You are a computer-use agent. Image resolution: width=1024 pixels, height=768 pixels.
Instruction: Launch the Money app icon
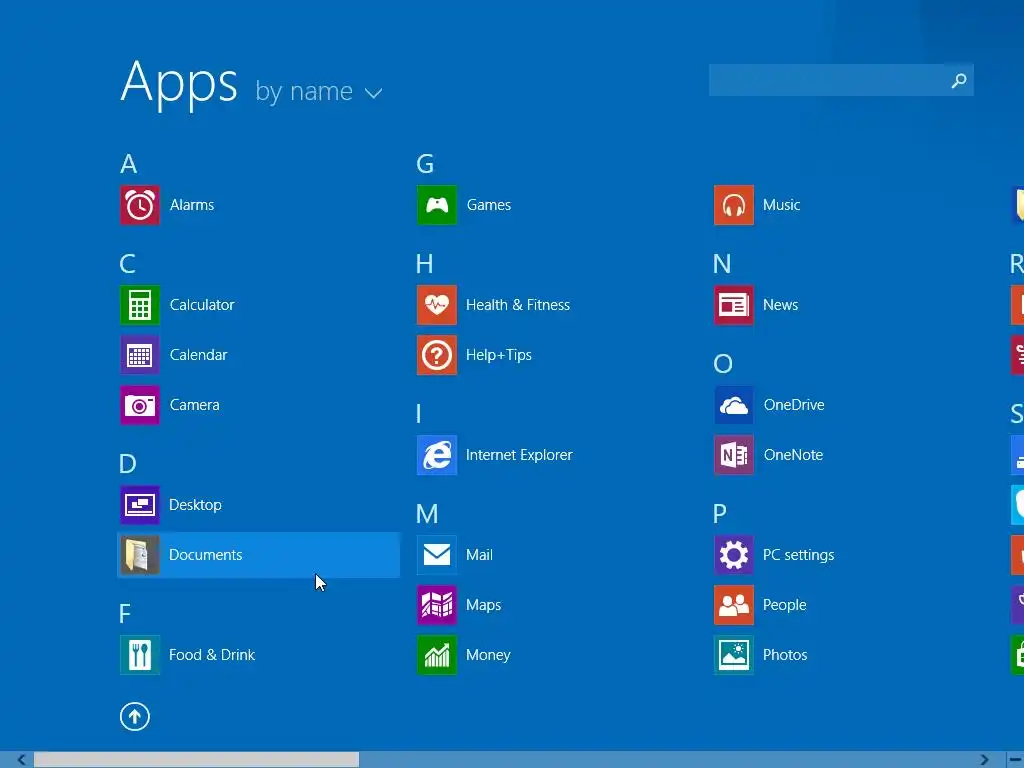tap(437, 655)
